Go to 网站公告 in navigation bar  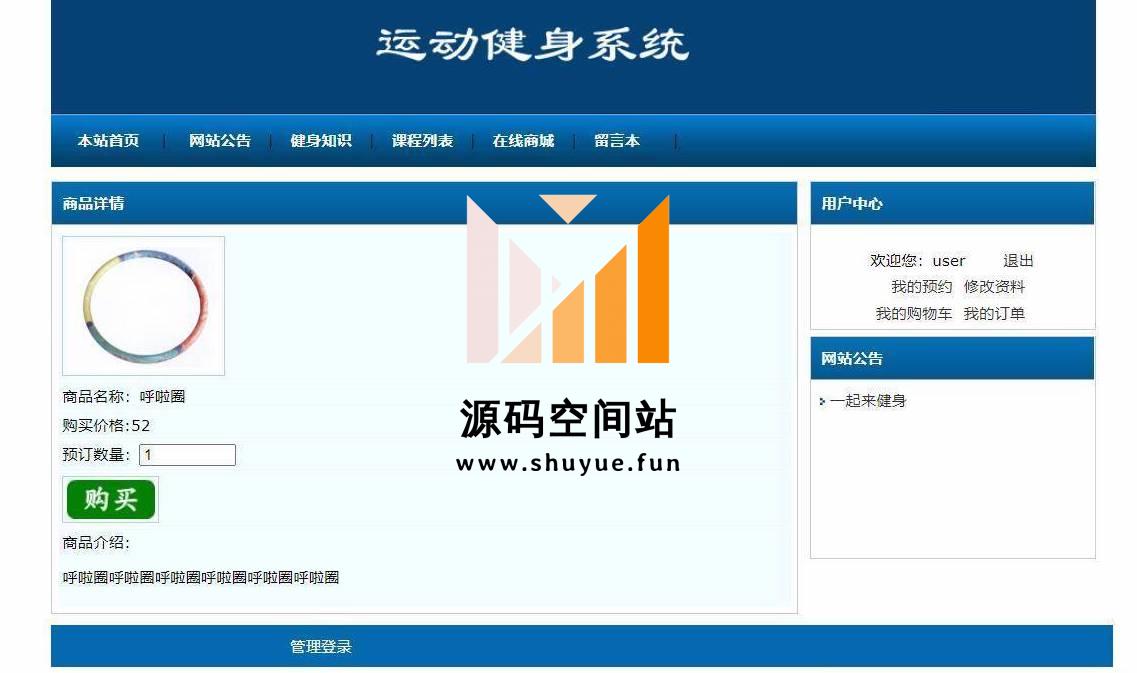[x=220, y=141]
